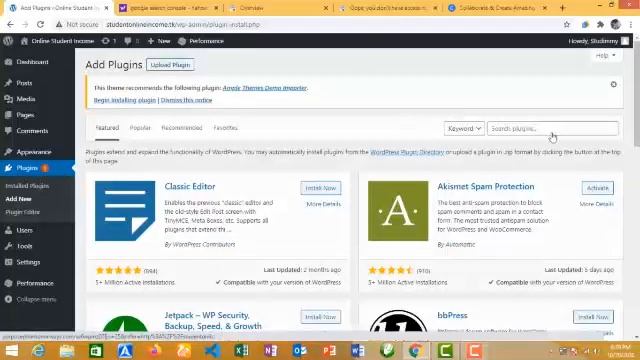Open Plugin Editor submenu link
The image size is (640, 360).
pyautogui.click(x=22, y=212)
